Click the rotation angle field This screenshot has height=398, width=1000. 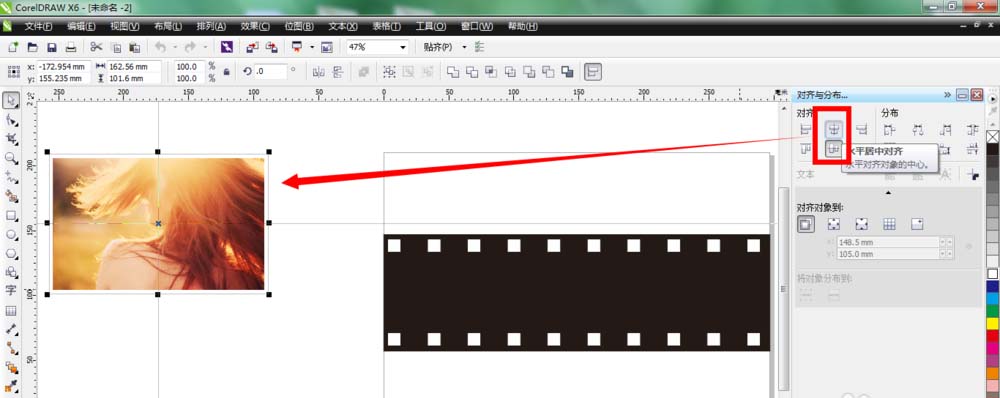(x=270, y=71)
